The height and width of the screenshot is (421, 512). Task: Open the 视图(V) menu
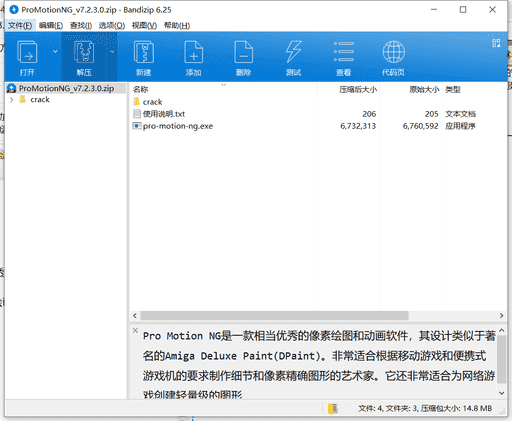144,25
